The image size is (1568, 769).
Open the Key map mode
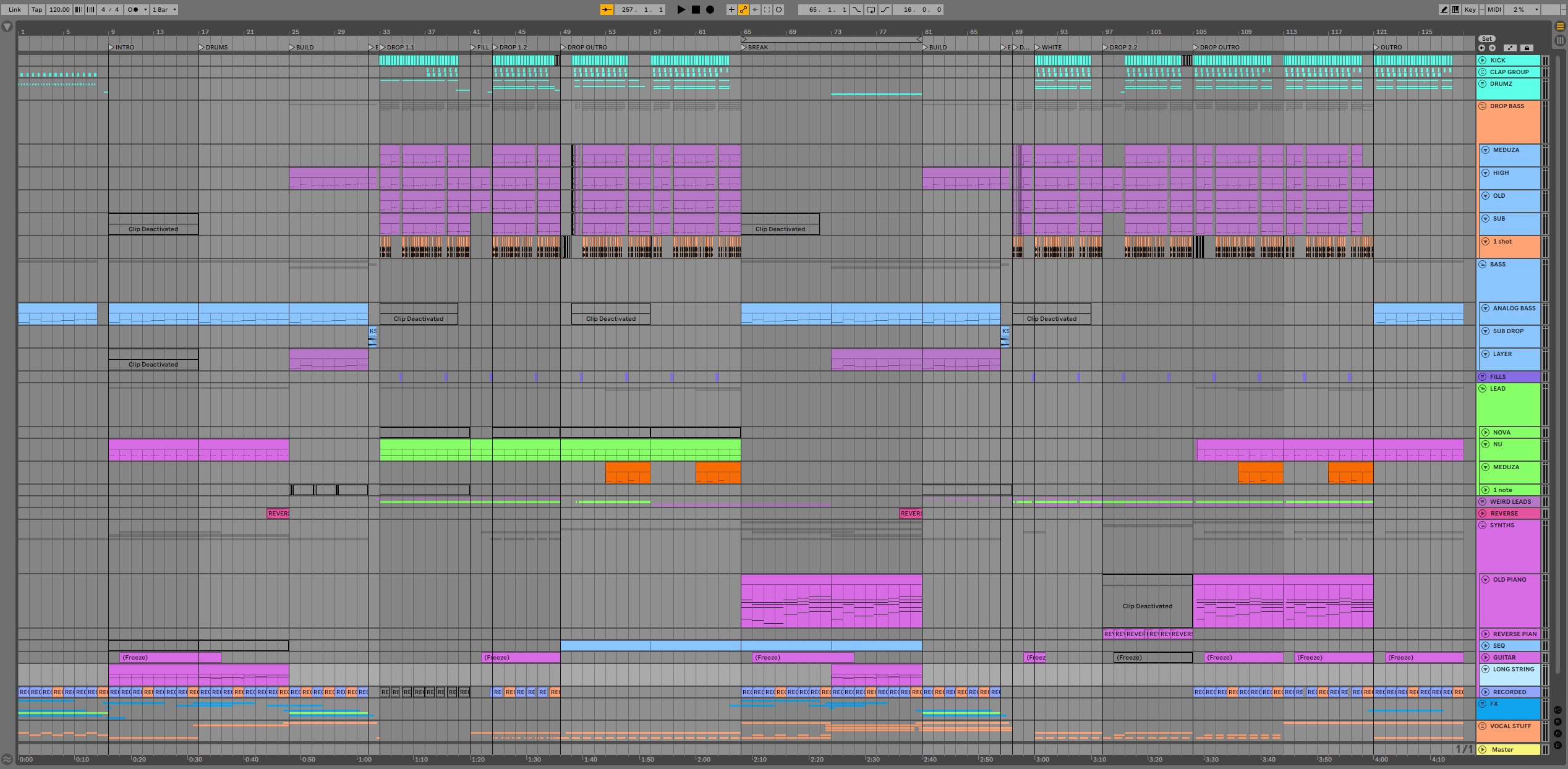pyautogui.click(x=1470, y=10)
